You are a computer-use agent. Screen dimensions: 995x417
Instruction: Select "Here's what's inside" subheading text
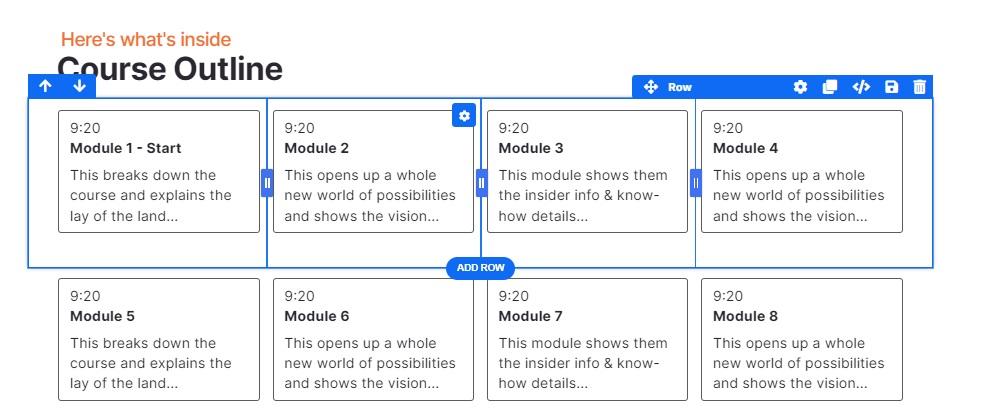[x=146, y=39]
